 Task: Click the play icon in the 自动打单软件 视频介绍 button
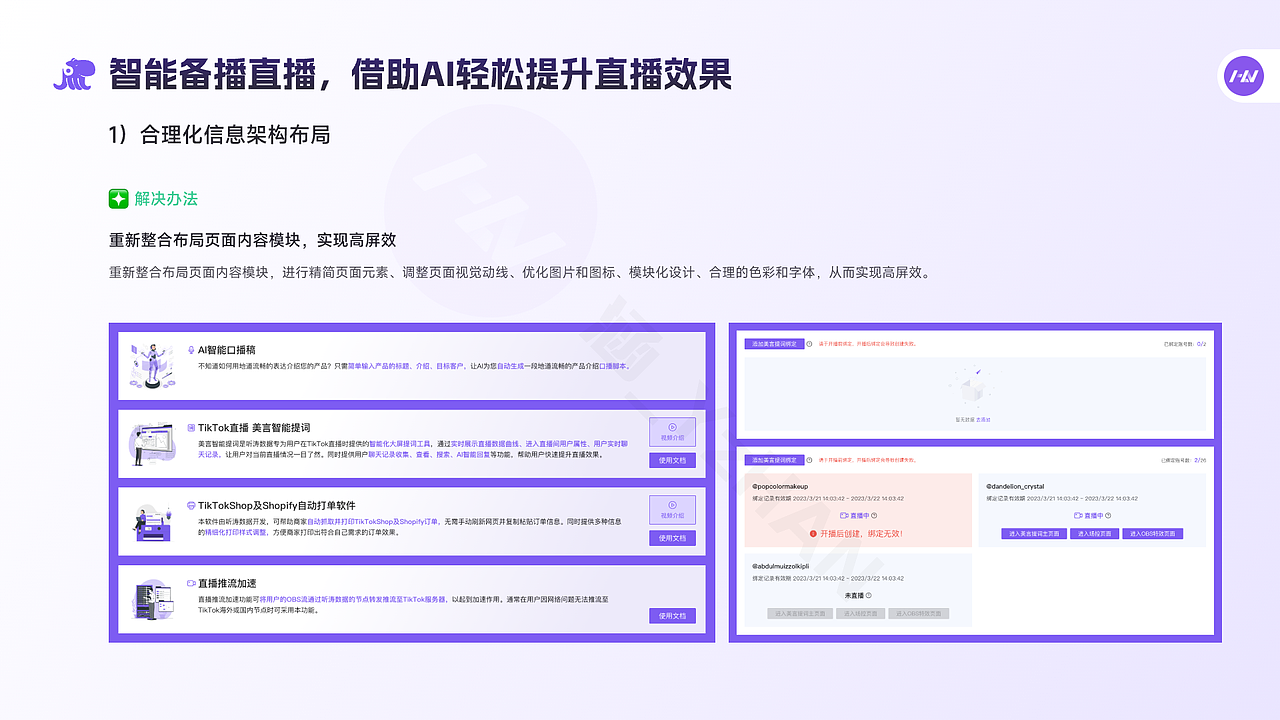click(x=672, y=504)
